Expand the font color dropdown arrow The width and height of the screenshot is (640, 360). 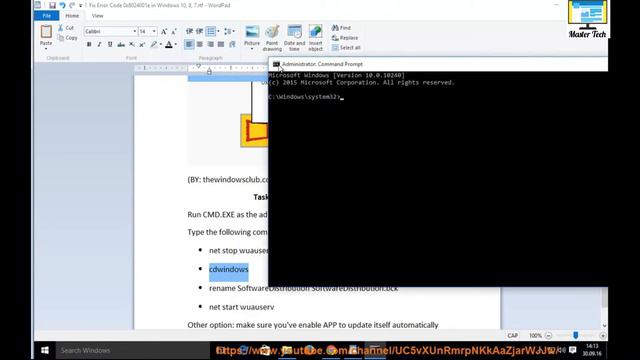pyautogui.click(x=176, y=44)
